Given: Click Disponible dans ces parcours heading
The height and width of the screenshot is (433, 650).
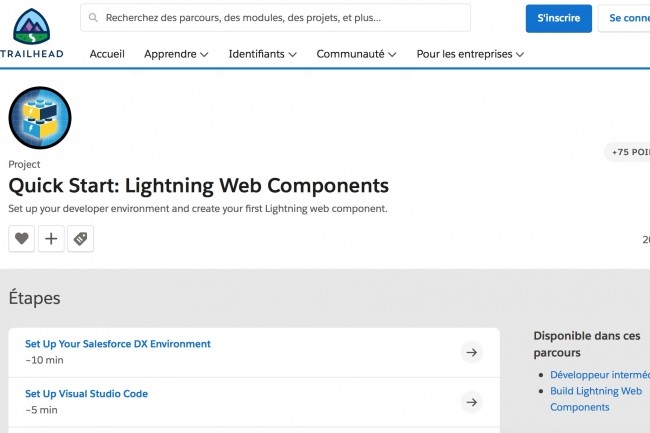Looking at the screenshot, I should 587,344.
